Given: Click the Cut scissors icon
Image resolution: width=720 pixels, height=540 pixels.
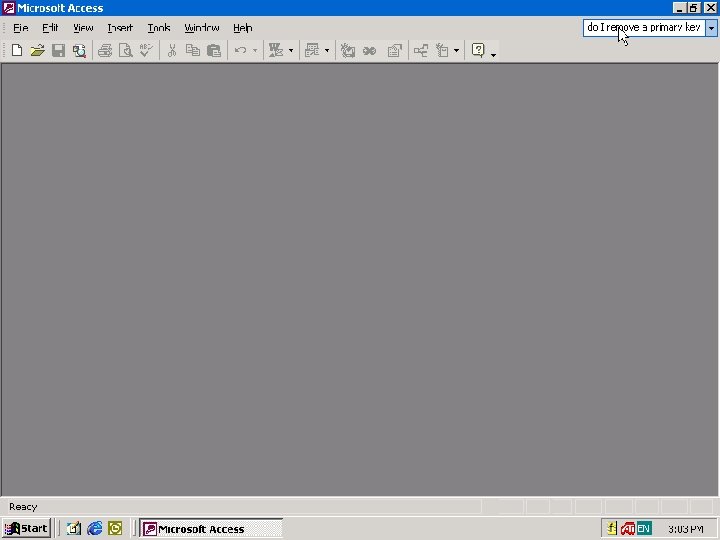Looking at the screenshot, I should tap(172, 50).
